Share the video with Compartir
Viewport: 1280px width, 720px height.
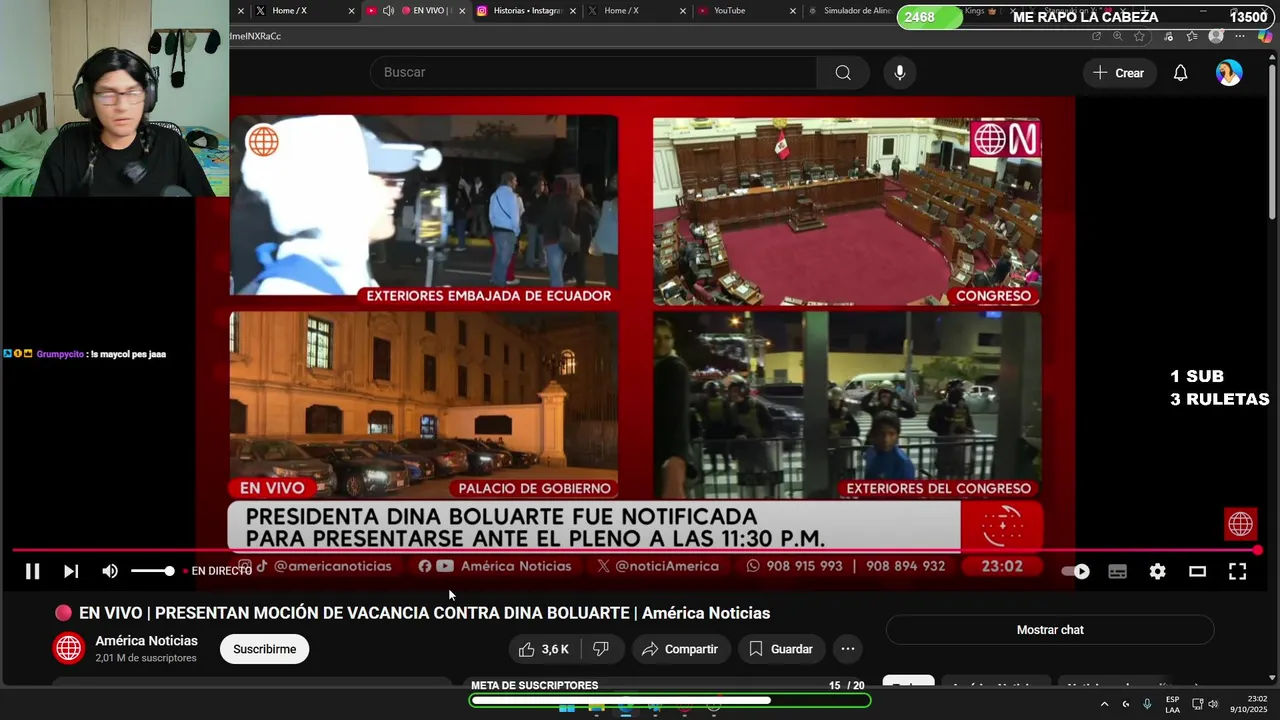click(x=680, y=649)
